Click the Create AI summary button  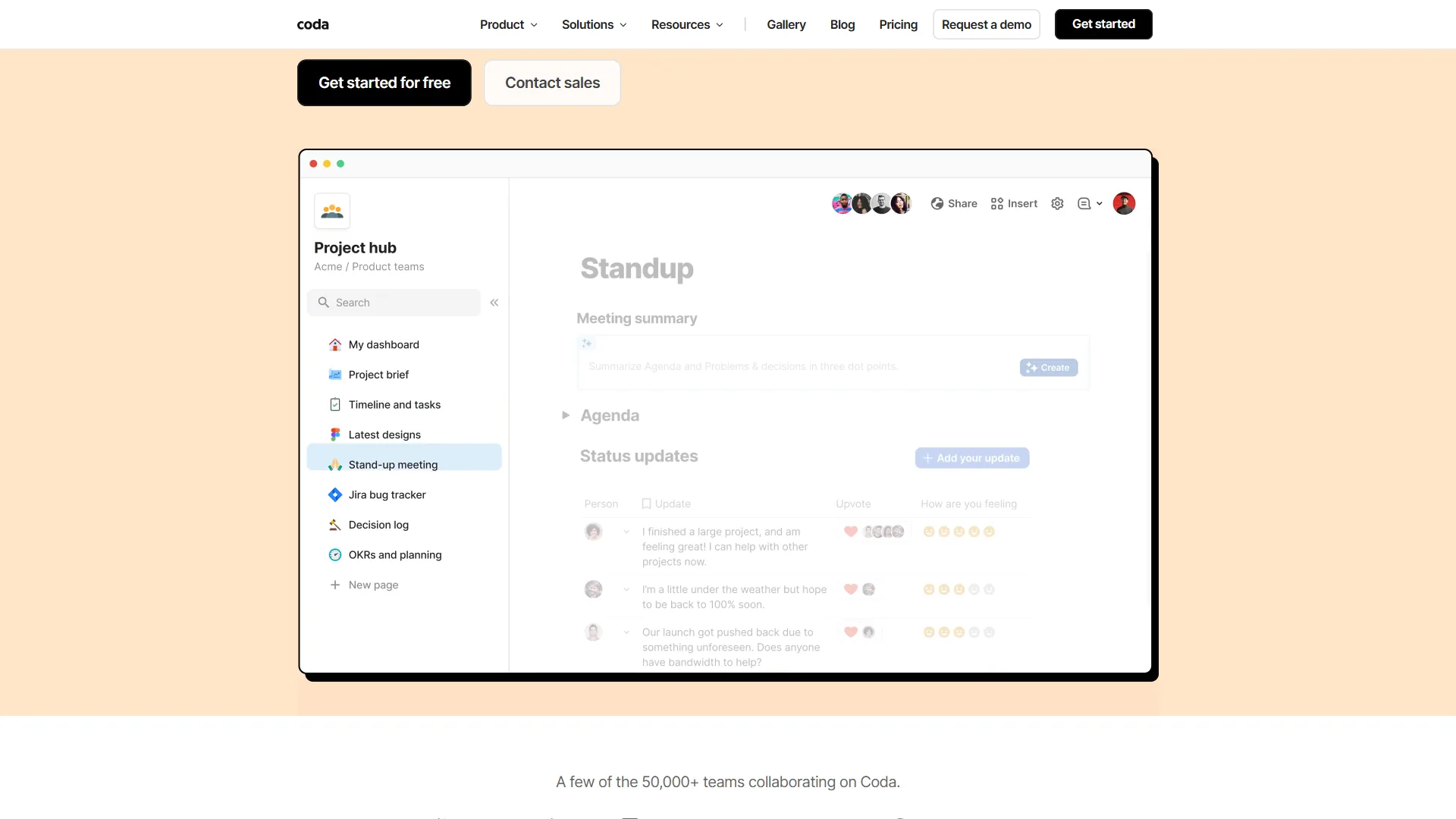[1049, 368]
